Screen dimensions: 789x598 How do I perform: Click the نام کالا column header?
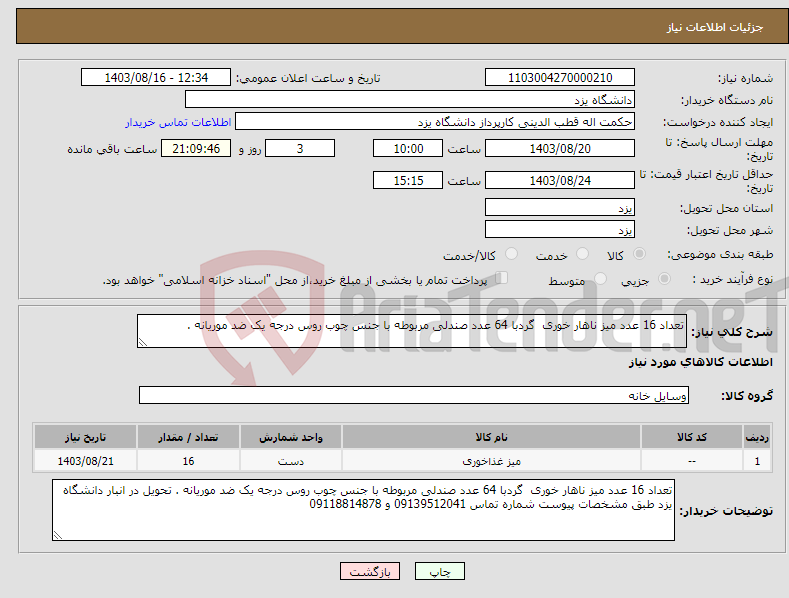click(x=491, y=437)
